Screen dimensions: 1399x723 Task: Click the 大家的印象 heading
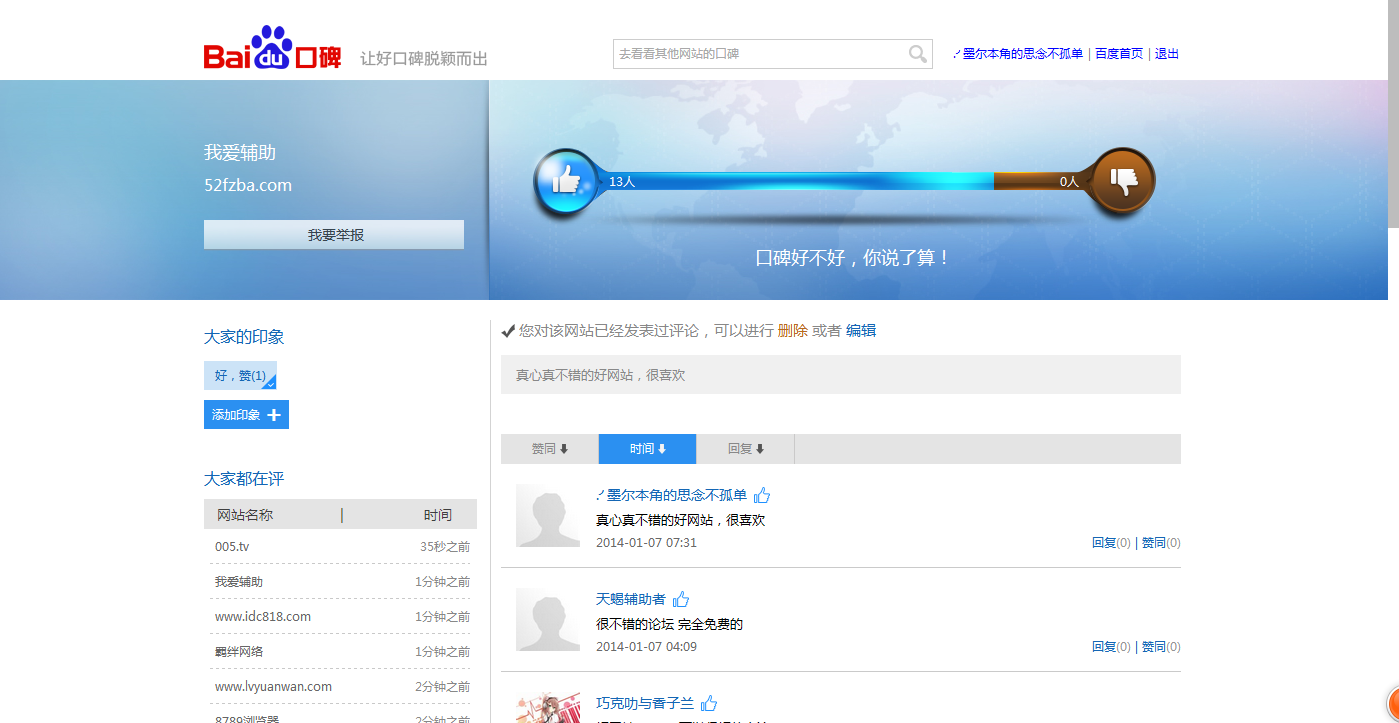click(x=244, y=337)
